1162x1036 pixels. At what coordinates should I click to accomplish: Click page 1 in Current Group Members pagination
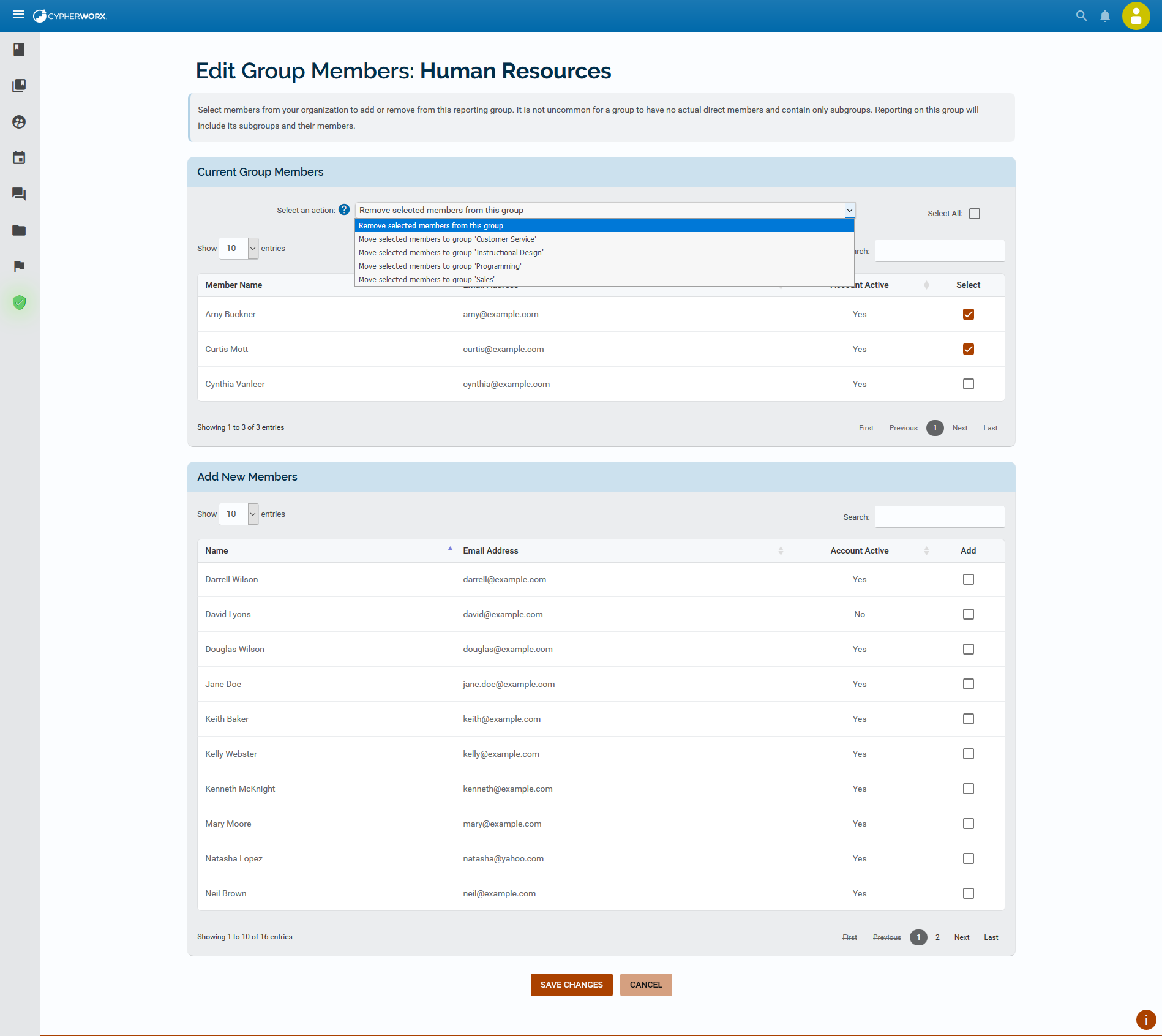point(935,428)
